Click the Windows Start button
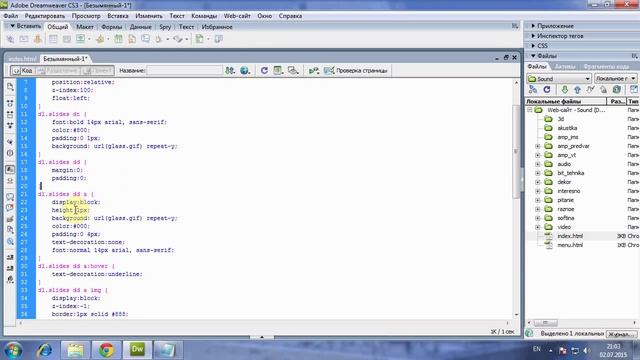640x360 pixels. pos(14,350)
